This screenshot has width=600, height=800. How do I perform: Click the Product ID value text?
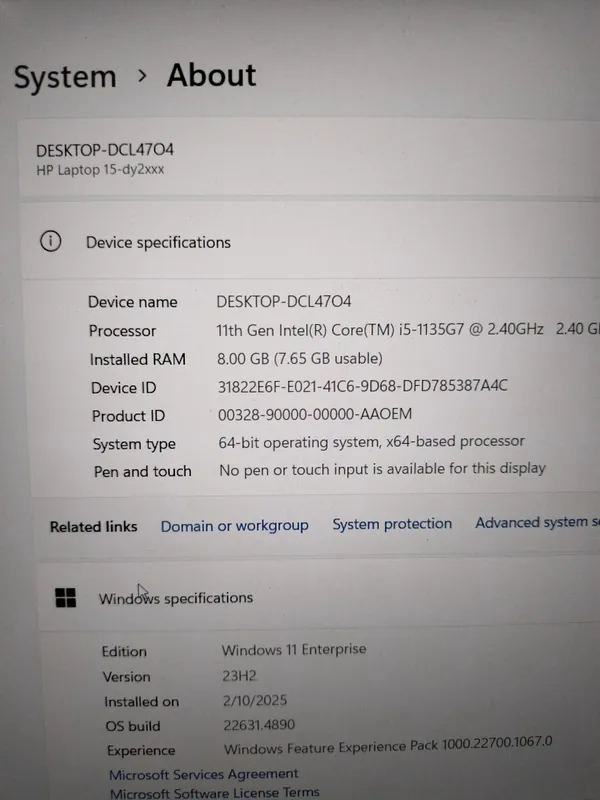(x=315, y=413)
